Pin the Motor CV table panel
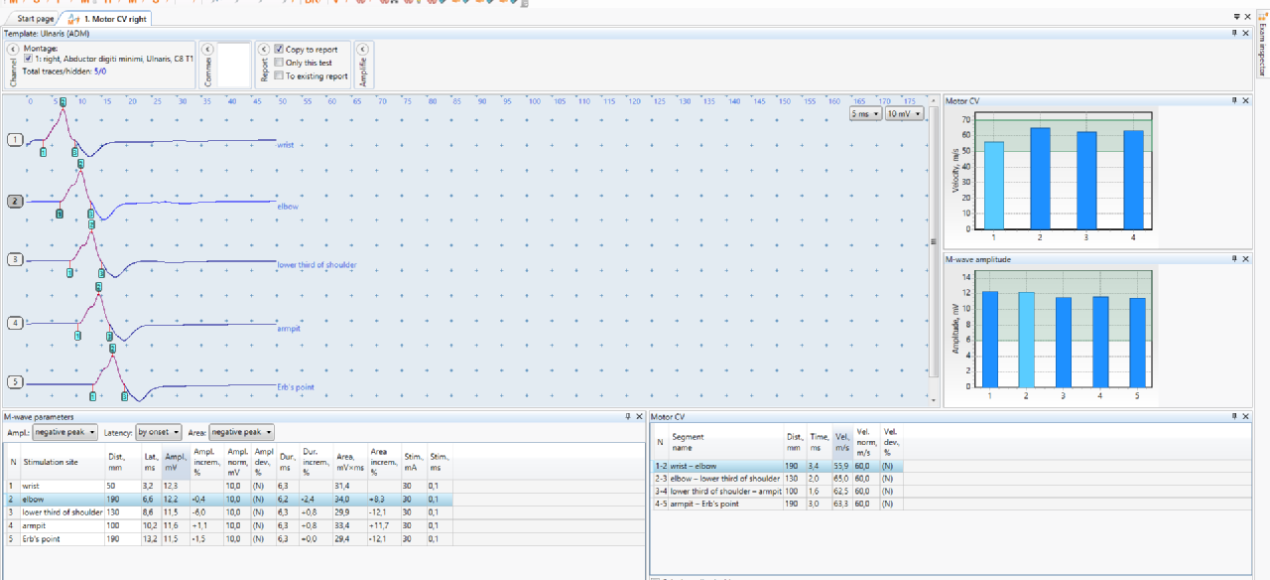 (x=1234, y=416)
